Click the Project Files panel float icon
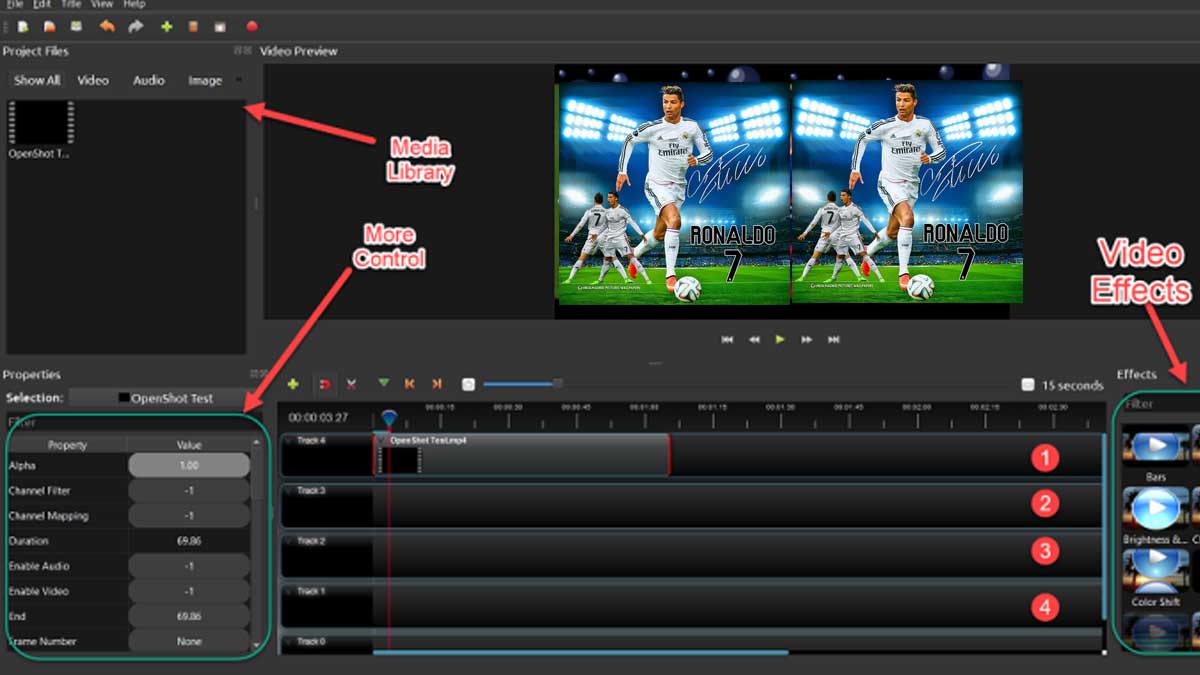Image resolution: width=1200 pixels, height=675 pixels. [x=238, y=50]
